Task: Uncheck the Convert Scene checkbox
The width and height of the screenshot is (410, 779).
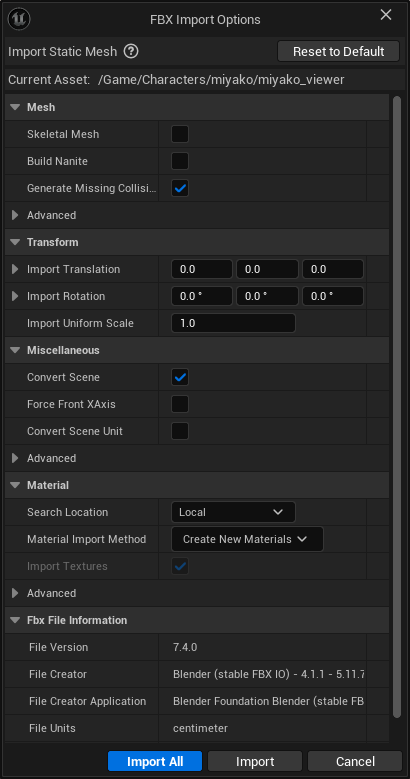Action: click(180, 377)
